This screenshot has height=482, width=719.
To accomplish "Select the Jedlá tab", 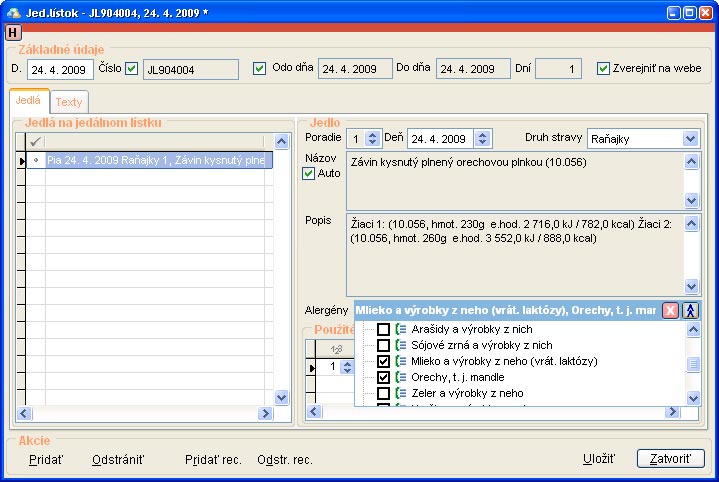I will point(28,101).
